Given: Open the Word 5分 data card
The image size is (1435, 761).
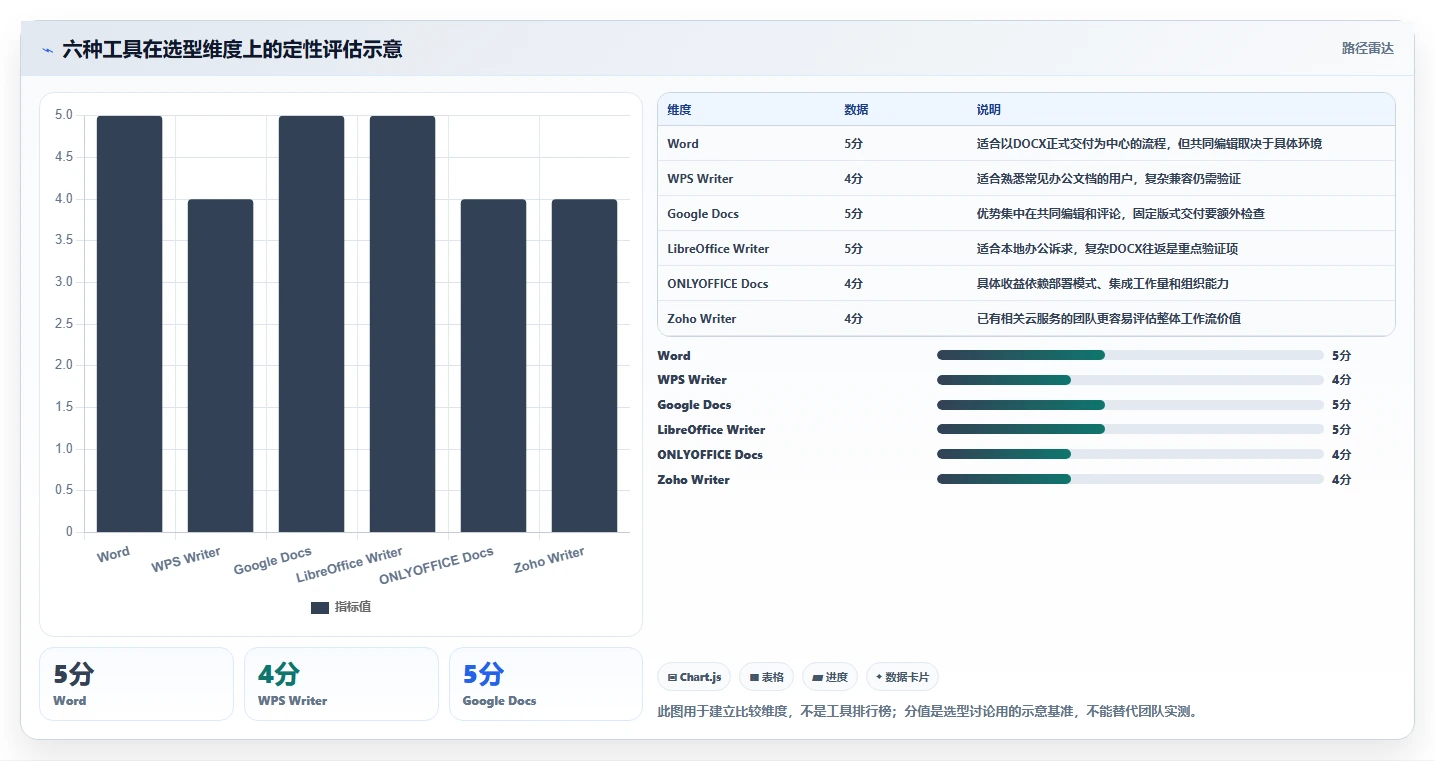Looking at the screenshot, I should [136, 684].
